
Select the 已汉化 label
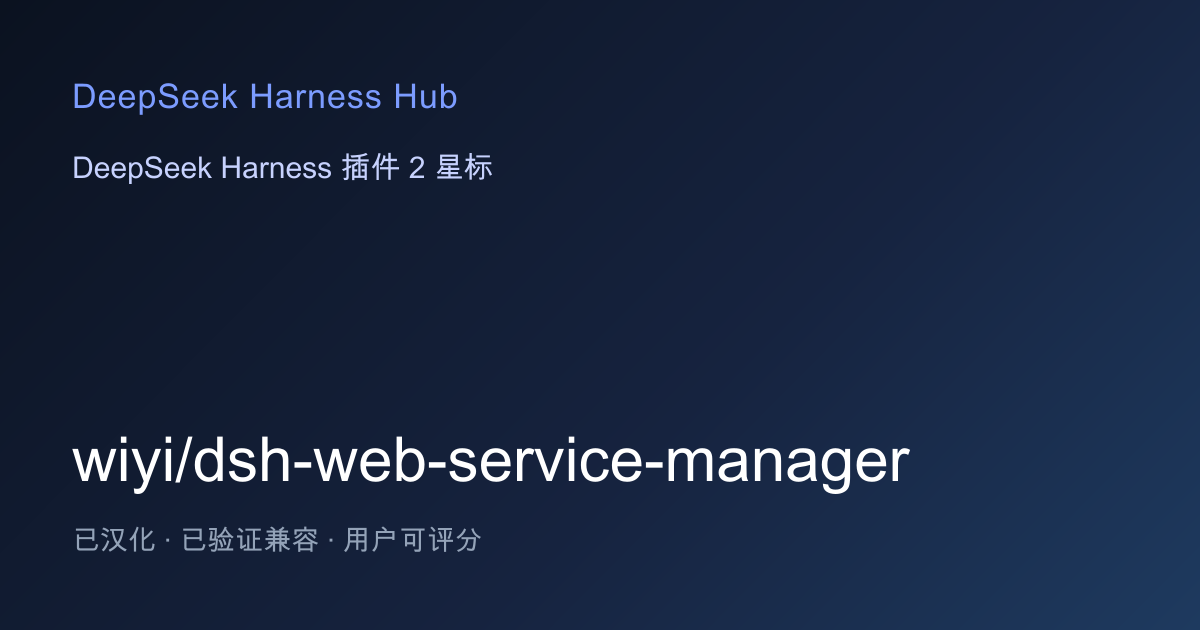[114, 541]
